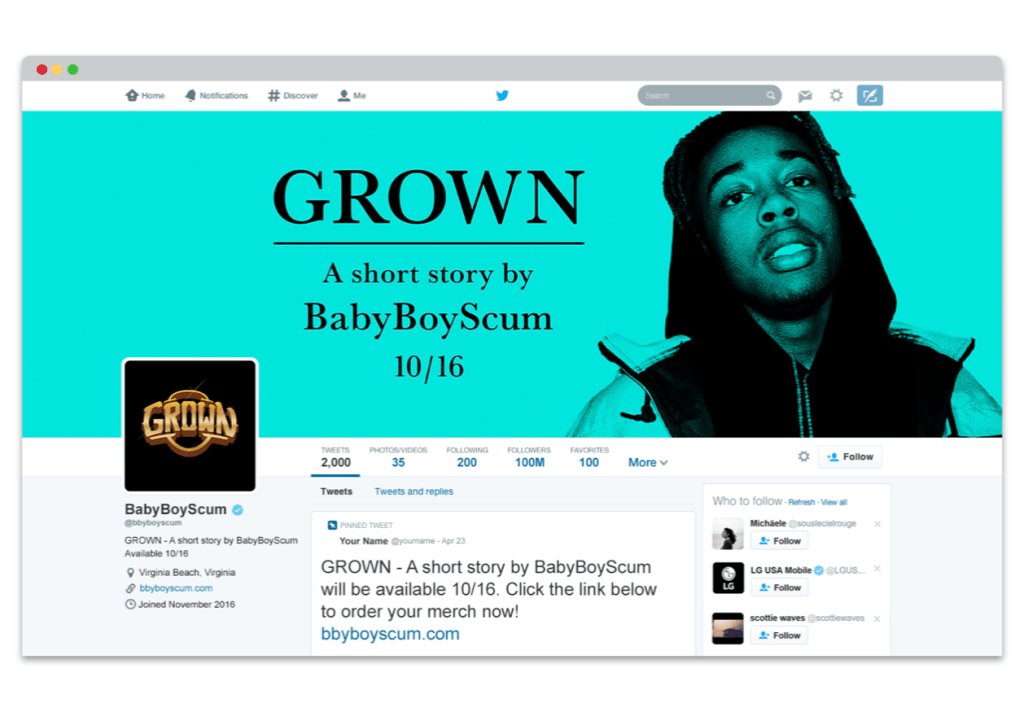Open direct messages envelope icon
This screenshot has height=703, width=1024.
(x=805, y=96)
